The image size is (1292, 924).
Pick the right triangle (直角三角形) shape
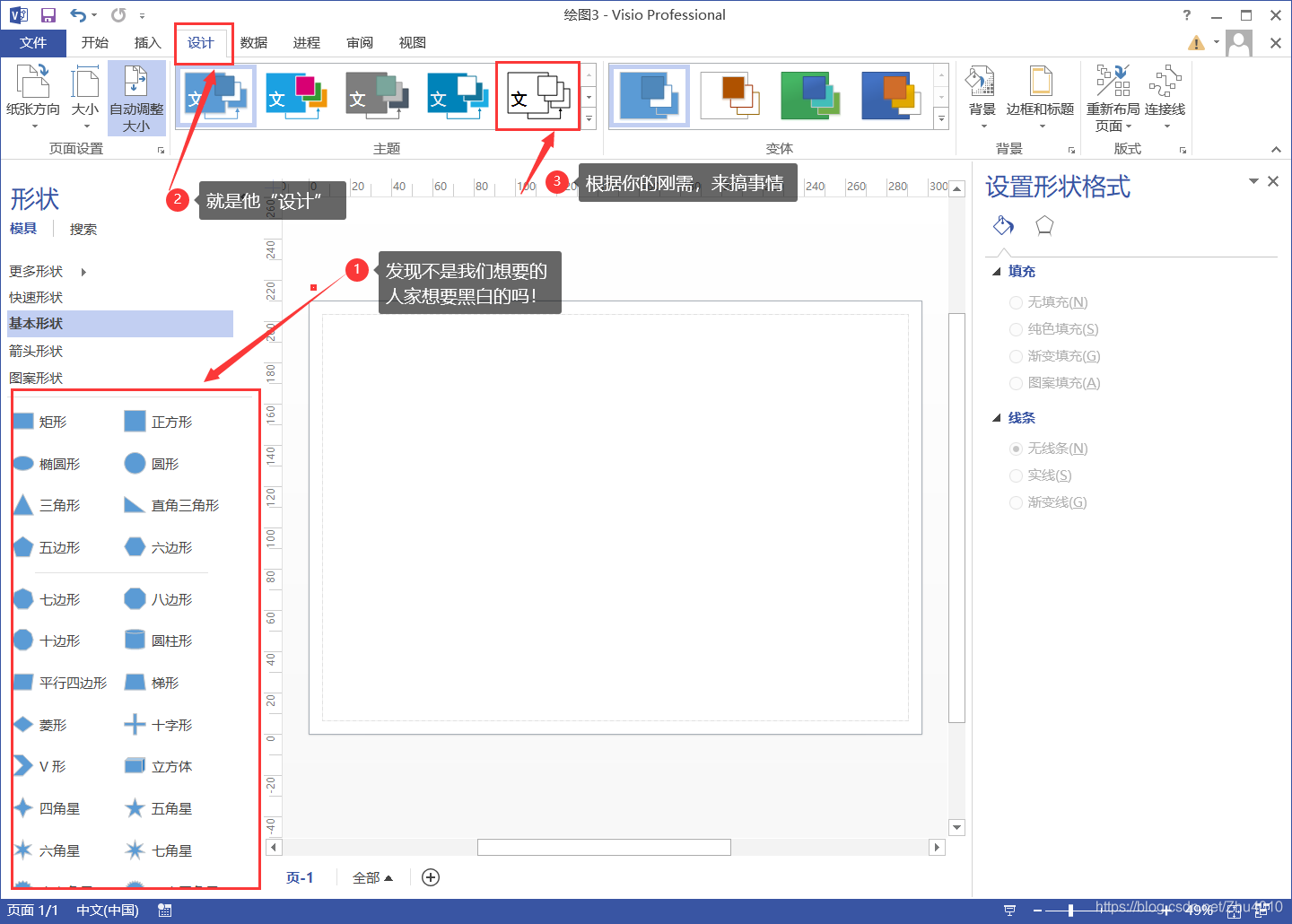[x=171, y=505]
